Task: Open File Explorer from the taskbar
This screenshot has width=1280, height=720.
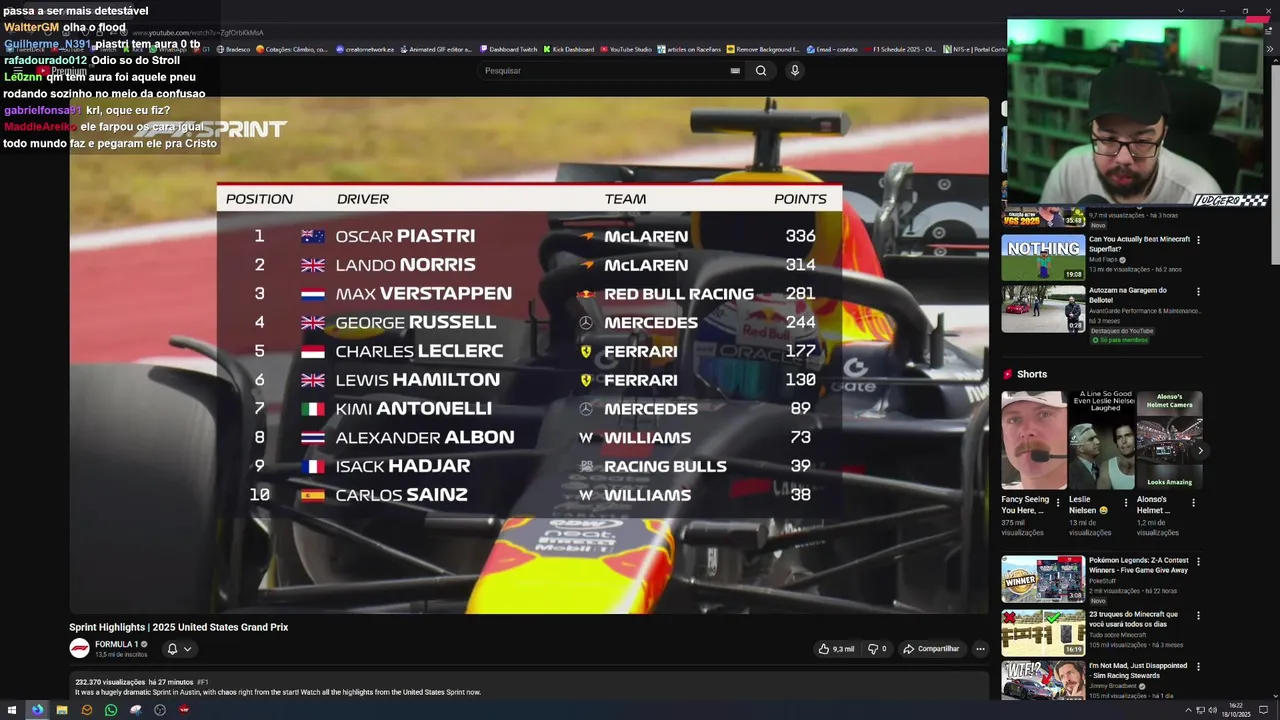Action: [x=62, y=710]
